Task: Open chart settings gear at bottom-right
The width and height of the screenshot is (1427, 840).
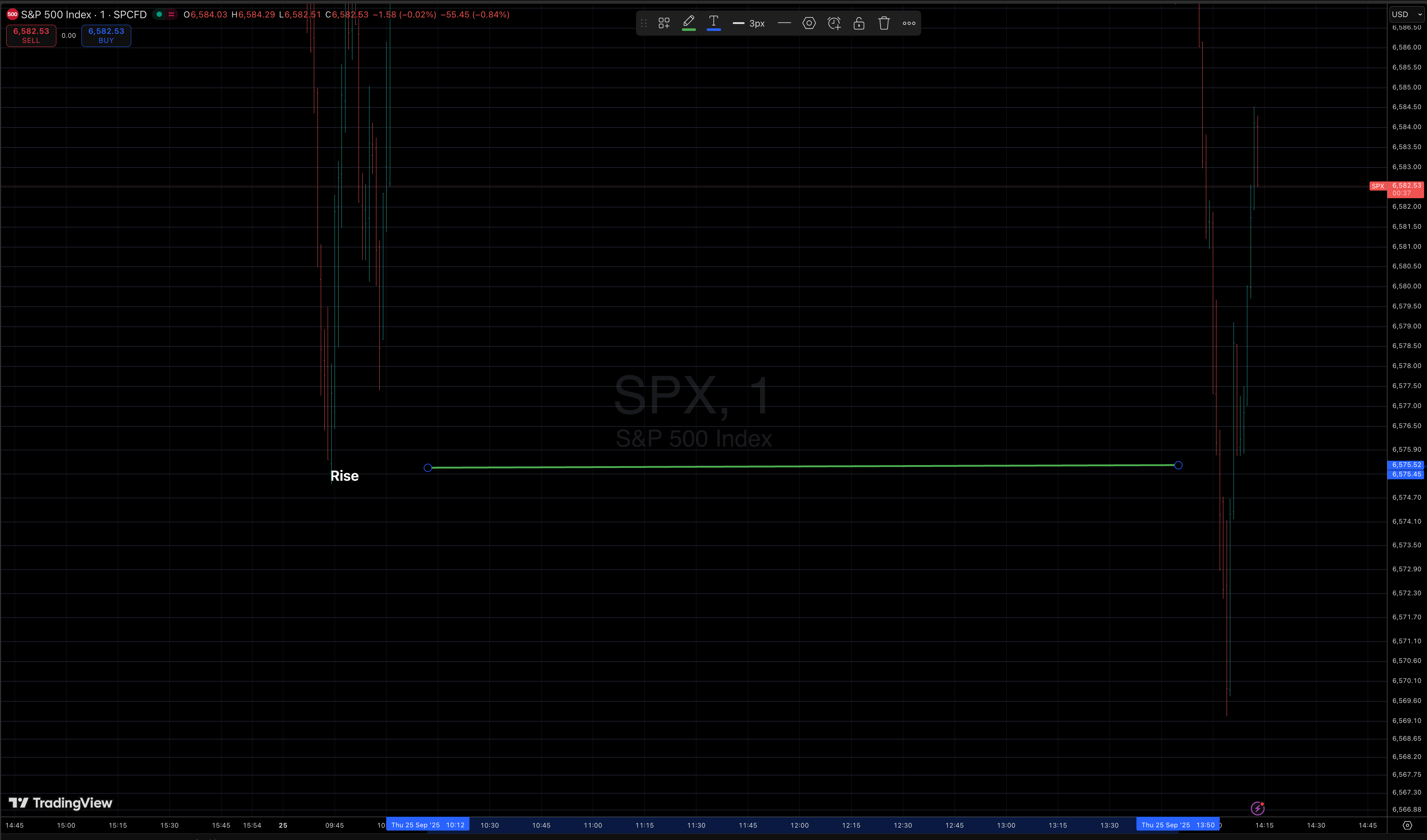Action: [x=1407, y=825]
